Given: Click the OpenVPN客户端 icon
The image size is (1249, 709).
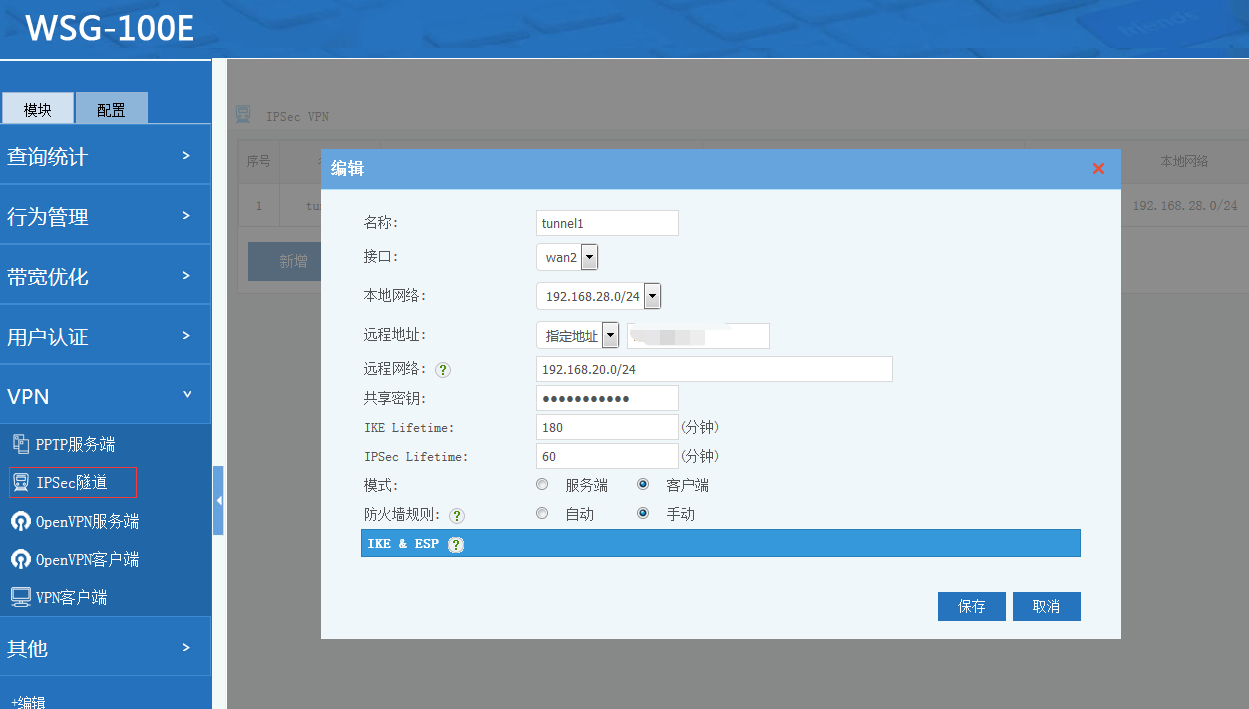Looking at the screenshot, I should (20, 559).
